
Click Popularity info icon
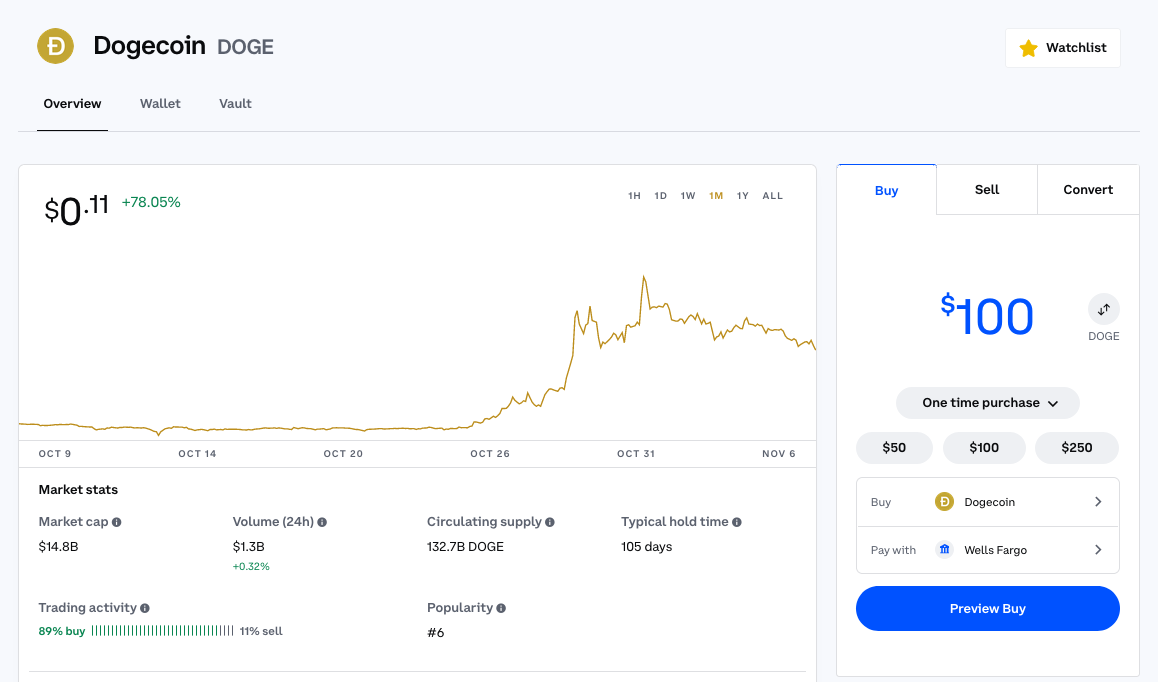tap(501, 608)
